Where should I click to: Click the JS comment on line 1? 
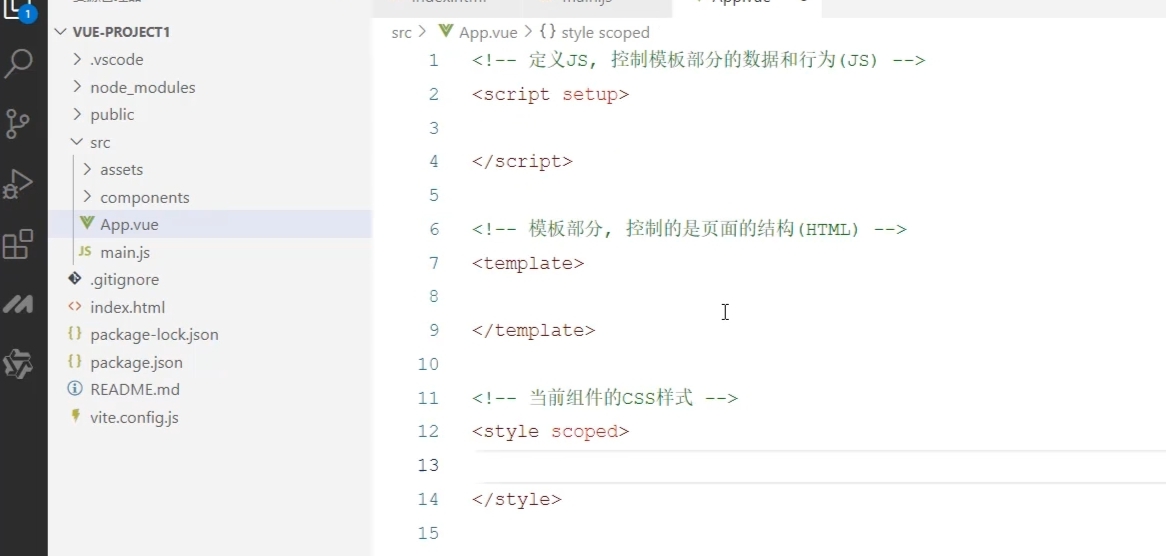tap(698, 60)
